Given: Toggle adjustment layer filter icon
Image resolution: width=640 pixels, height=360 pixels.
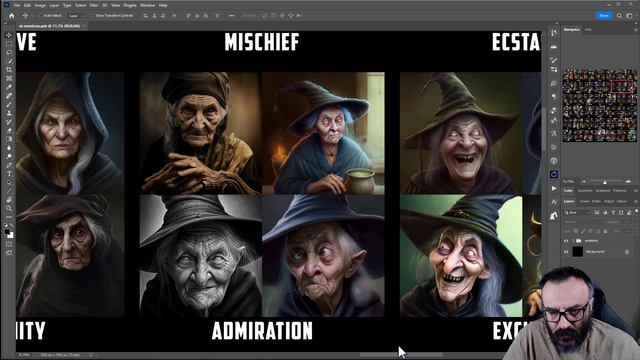Looking at the screenshot, I should (605, 213).
